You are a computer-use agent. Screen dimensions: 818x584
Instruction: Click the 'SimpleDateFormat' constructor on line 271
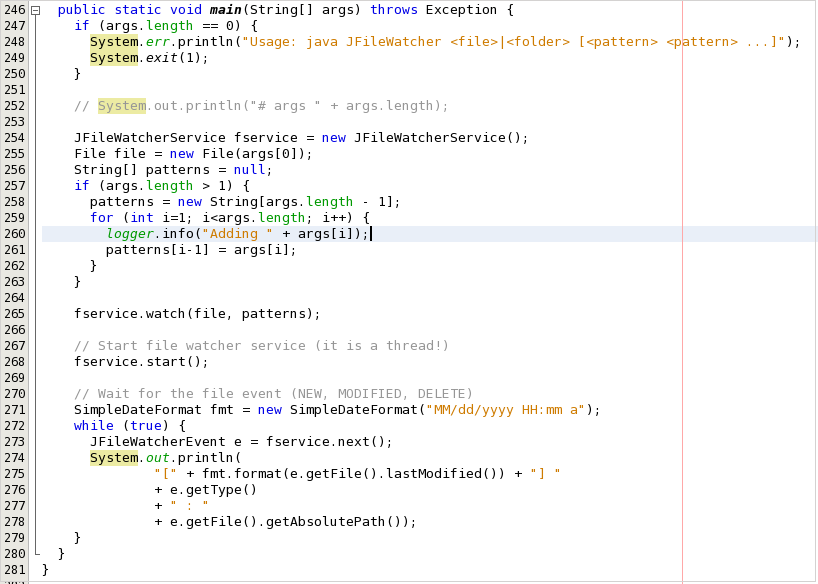pyautogui.click(x=354, y=410)
